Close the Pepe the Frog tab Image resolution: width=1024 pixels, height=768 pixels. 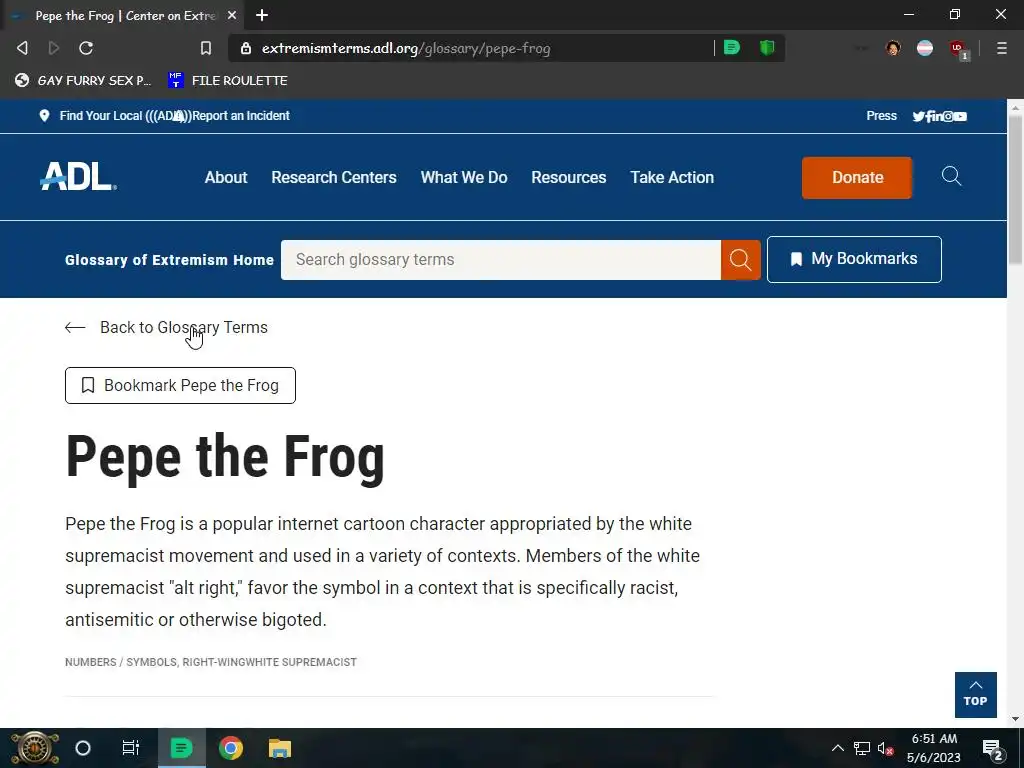coord(232,15)
